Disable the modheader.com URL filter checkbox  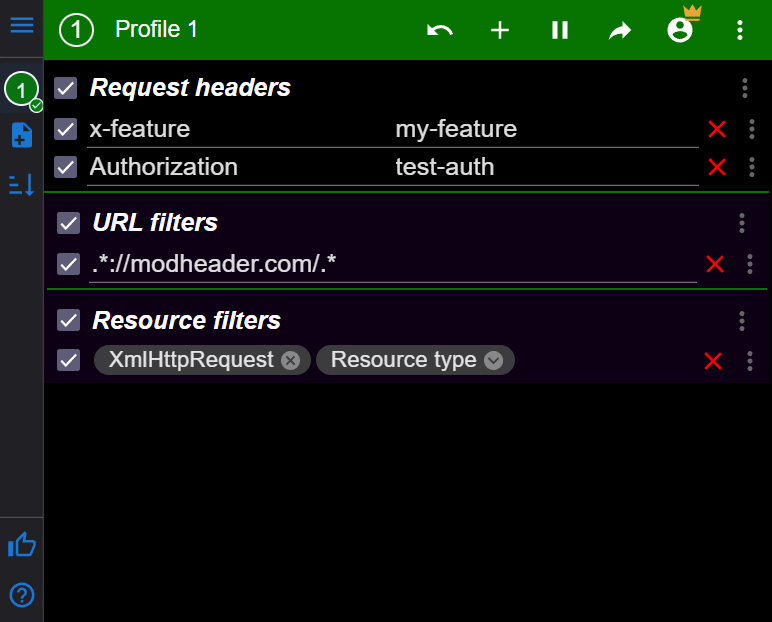point(68,264)
